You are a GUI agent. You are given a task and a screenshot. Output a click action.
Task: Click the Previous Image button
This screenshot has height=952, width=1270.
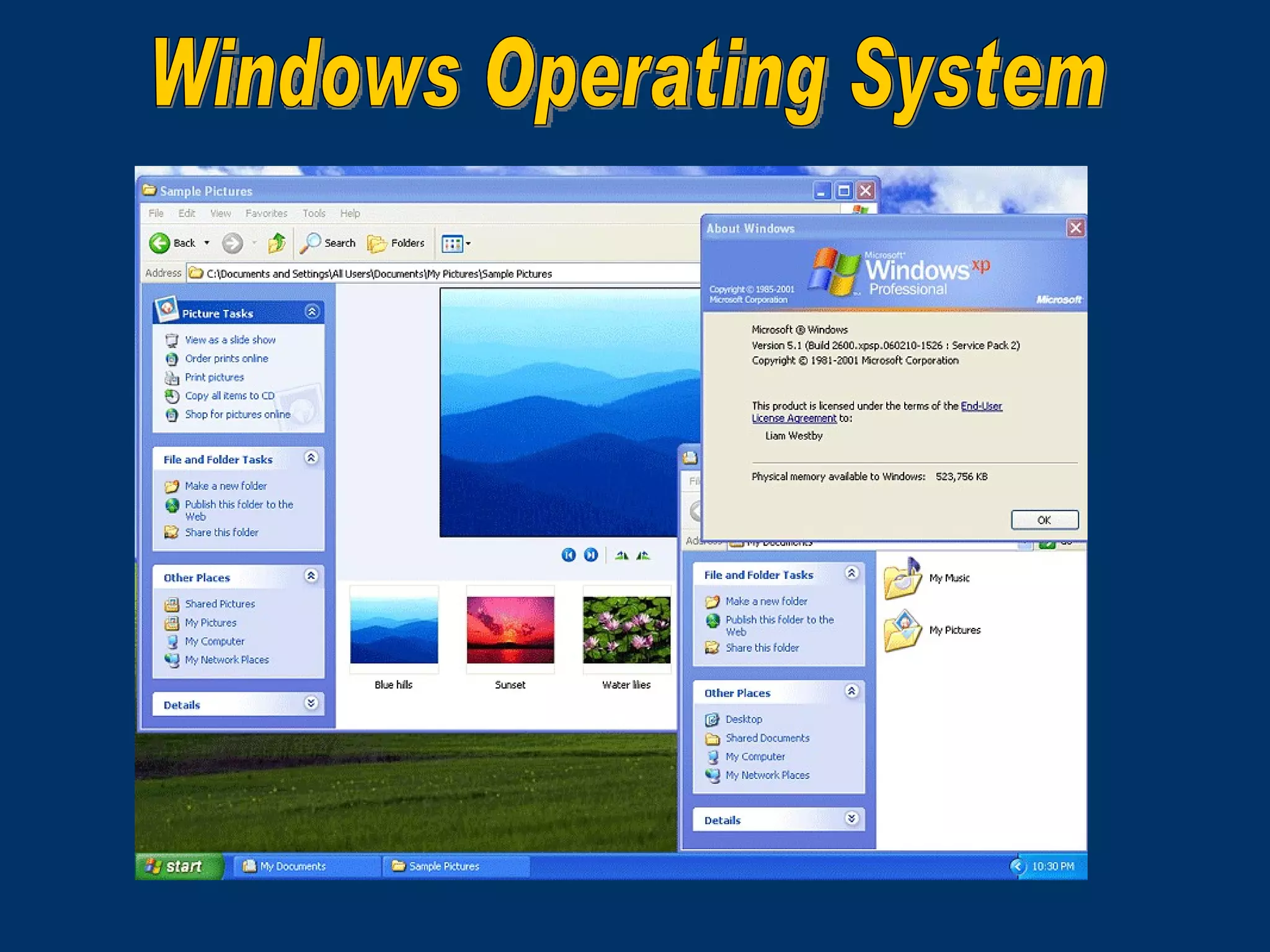[x=569, y=555]
